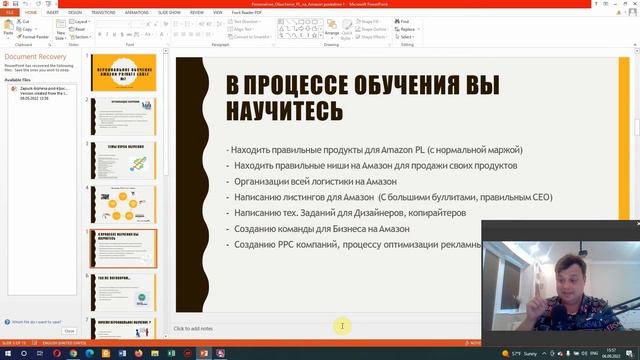This screenshot has height=360, width=640.
Task: Click Shape Fill in the Drawing group
Action: 369,21
